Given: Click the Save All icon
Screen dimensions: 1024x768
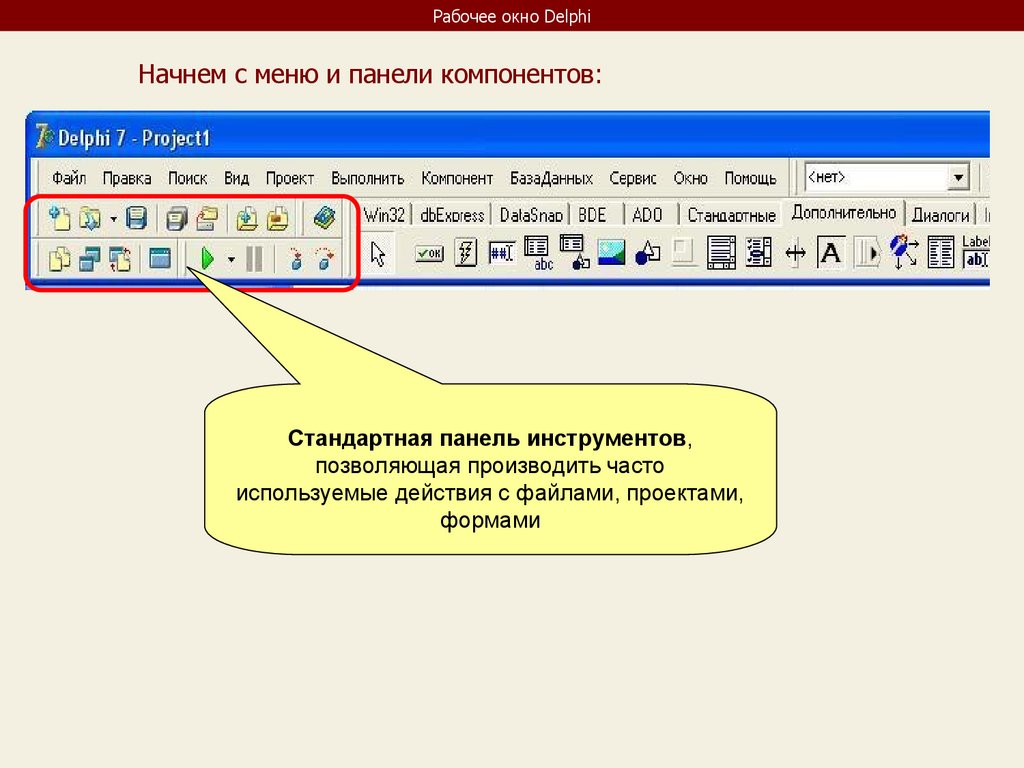Looking at the screenshot, I should 176,218.
